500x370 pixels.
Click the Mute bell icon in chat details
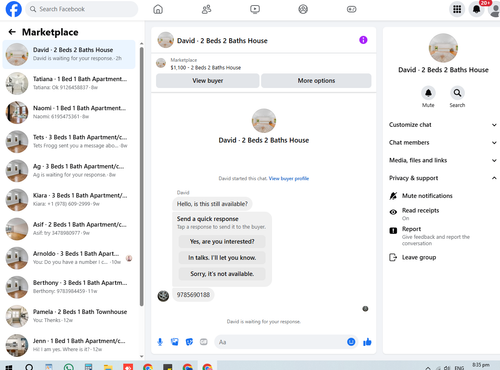point(428,93)
